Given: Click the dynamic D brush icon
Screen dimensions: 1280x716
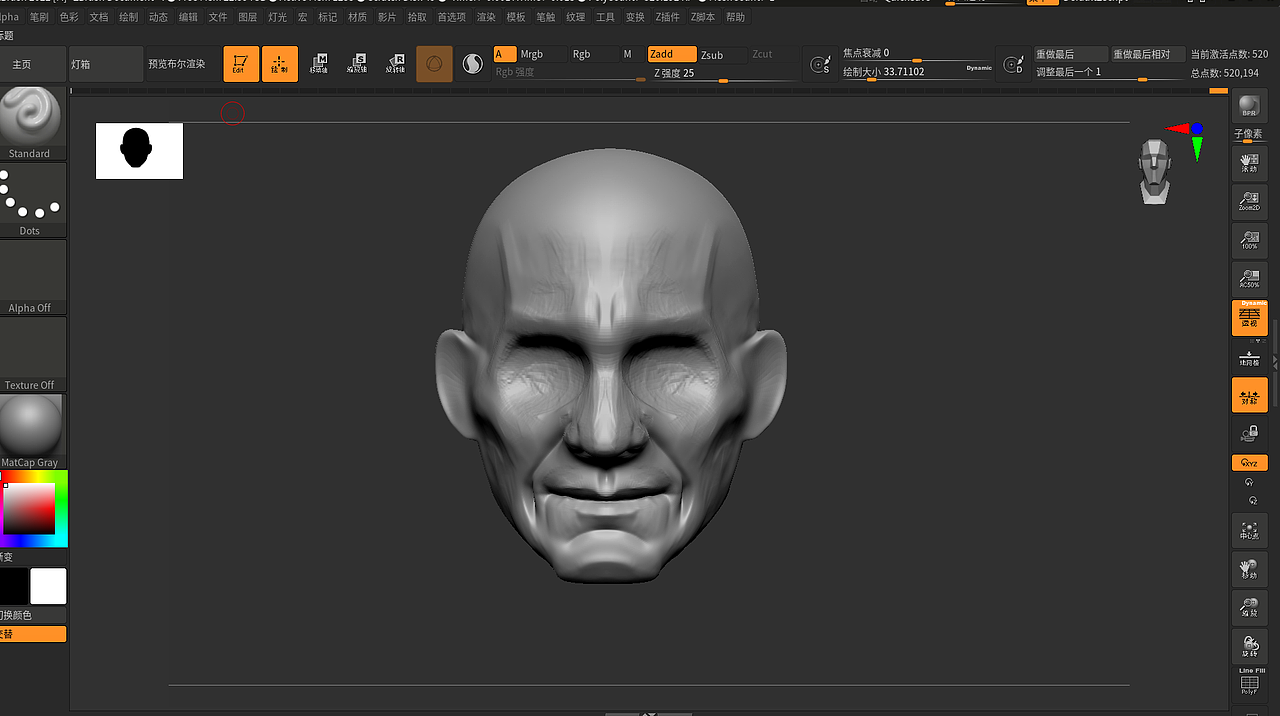Looking at the screenshot, I should click(x=1014, y=64).
